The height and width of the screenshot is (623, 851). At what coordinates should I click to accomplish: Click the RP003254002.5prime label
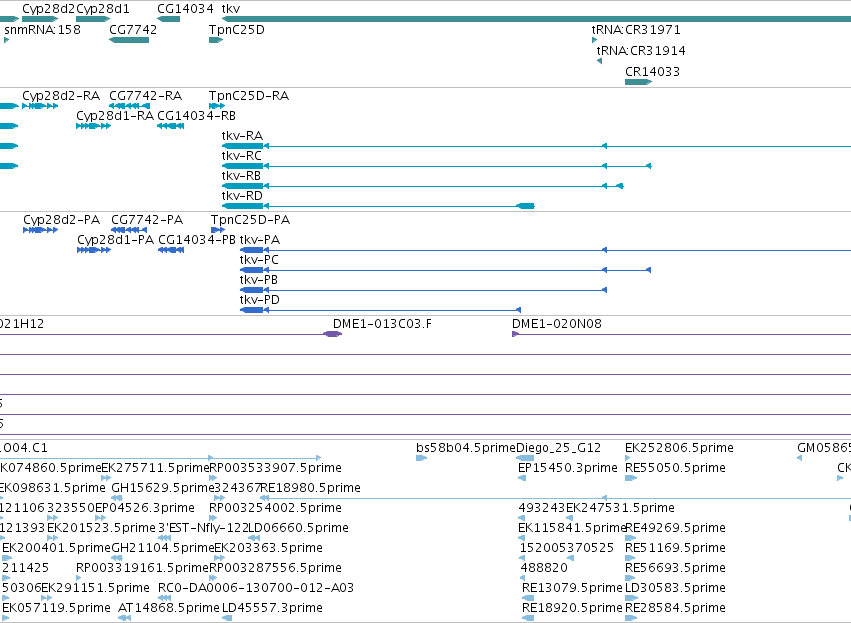[276, 508]
